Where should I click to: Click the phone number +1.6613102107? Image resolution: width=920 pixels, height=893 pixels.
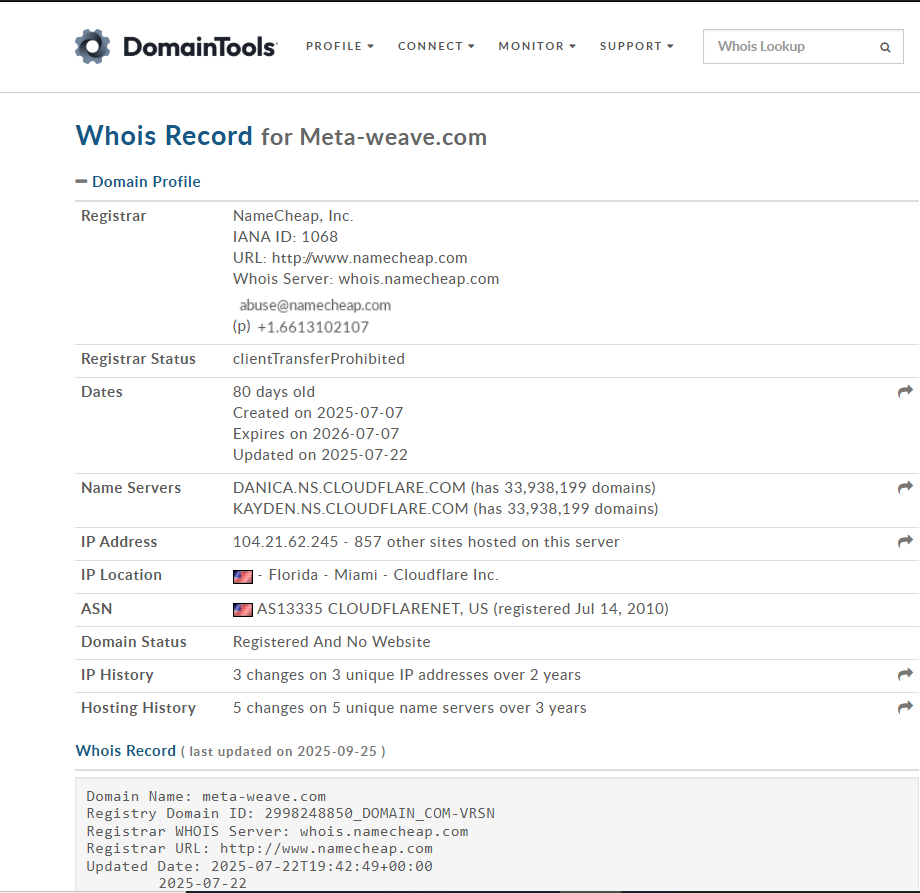coord(313,327)
